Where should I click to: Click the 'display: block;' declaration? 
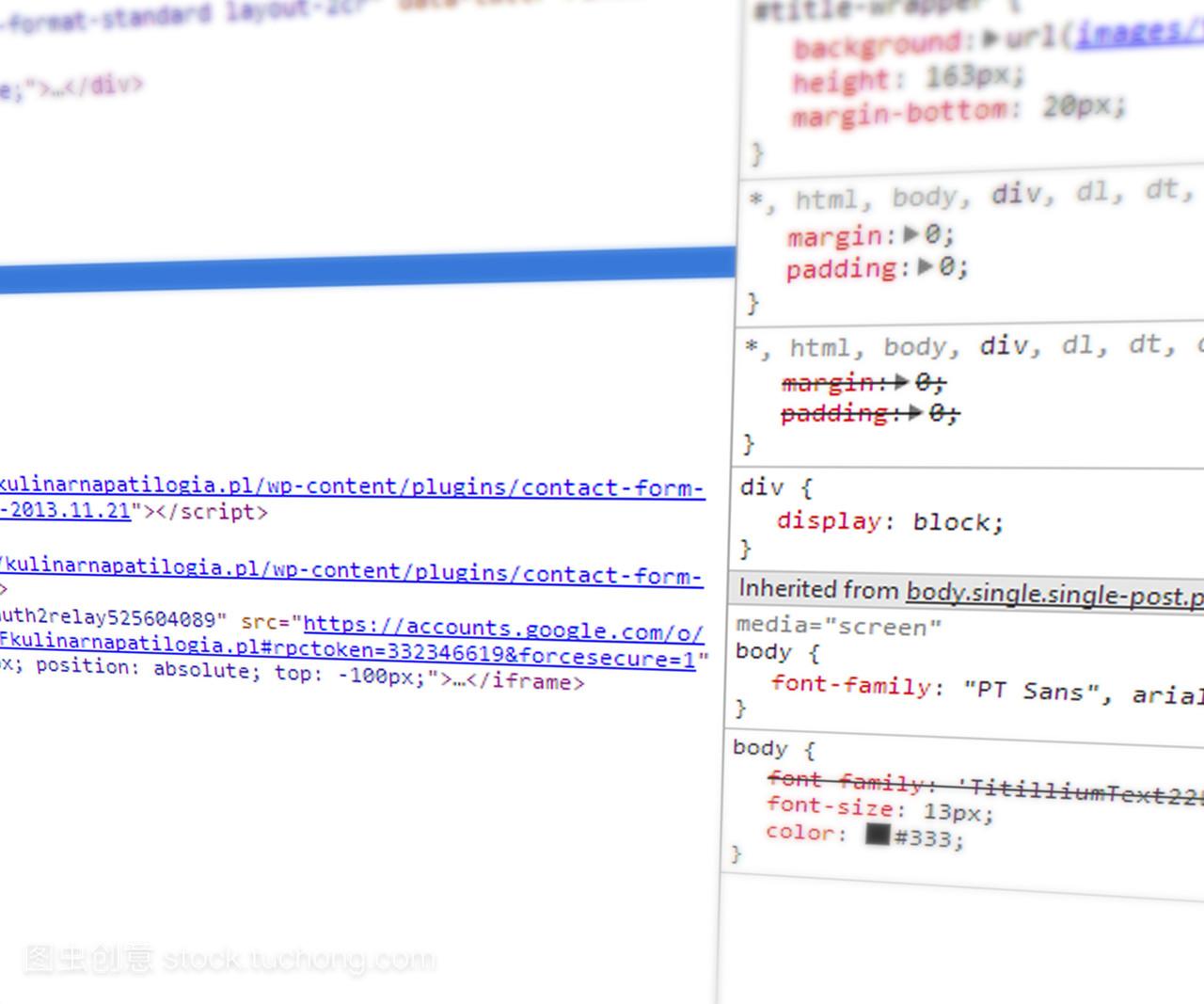[x=890, y=521]
